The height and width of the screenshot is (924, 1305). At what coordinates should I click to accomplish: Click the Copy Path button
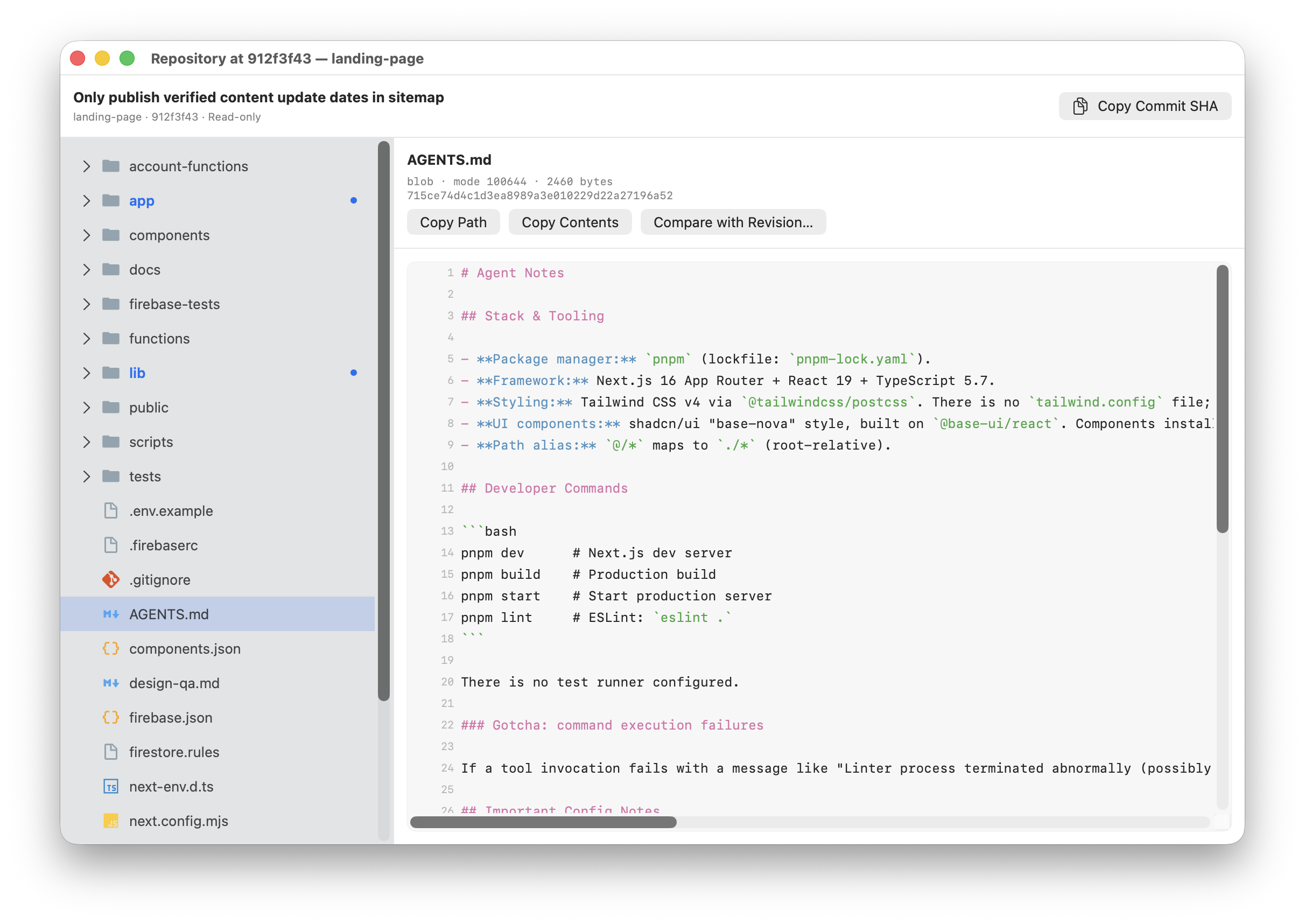pyautogui.click(x=453, y=222)
